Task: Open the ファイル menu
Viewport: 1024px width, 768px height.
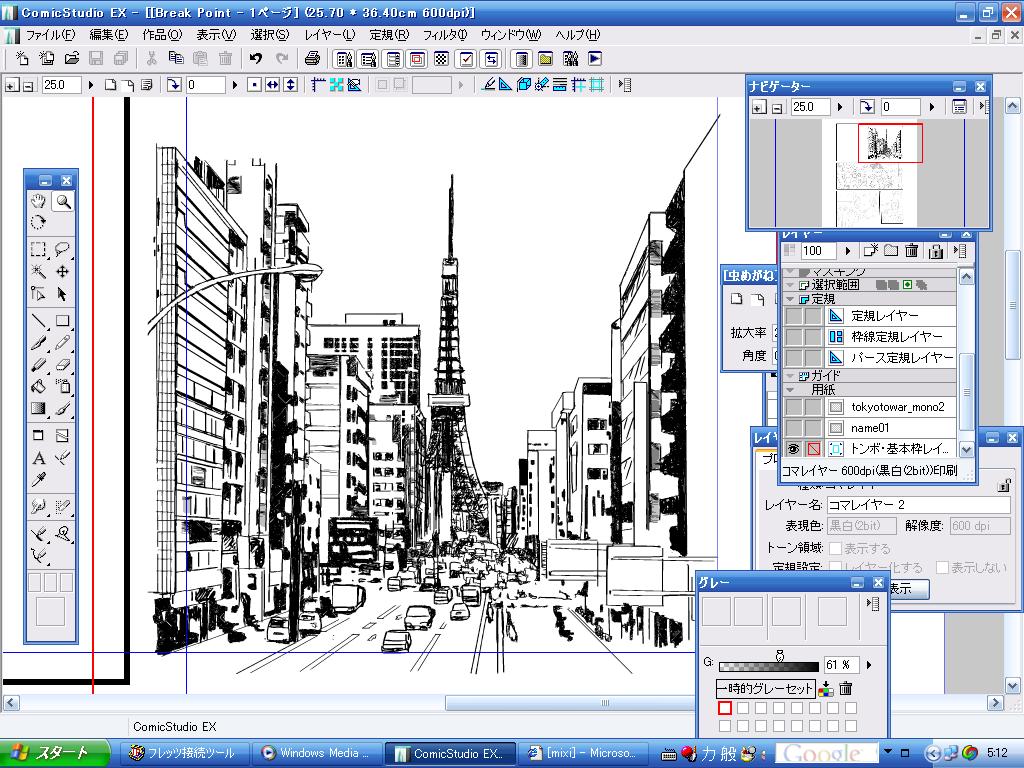Action: 50,35
